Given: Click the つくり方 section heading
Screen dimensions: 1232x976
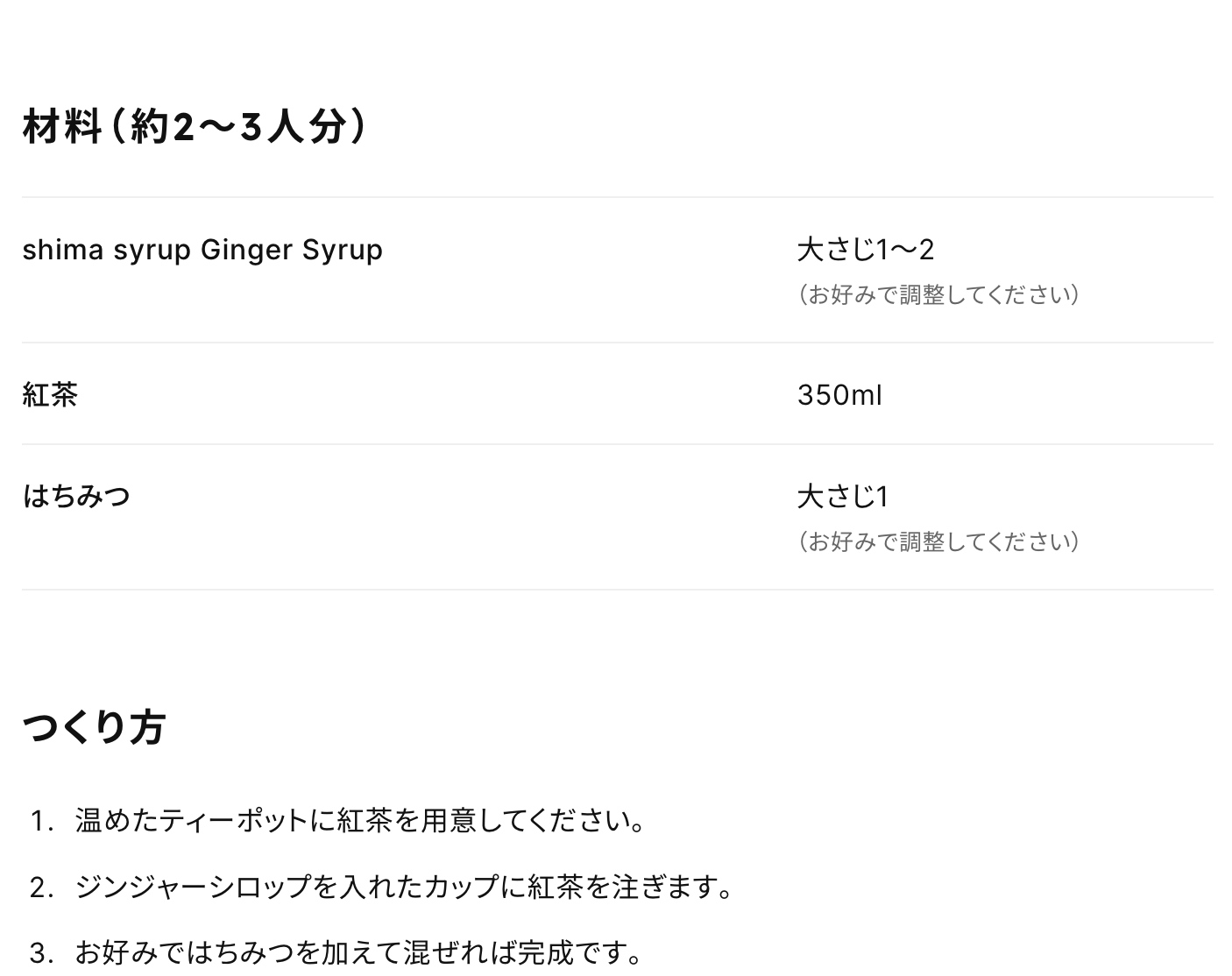Looking at the screenshot, I should 94,727.
